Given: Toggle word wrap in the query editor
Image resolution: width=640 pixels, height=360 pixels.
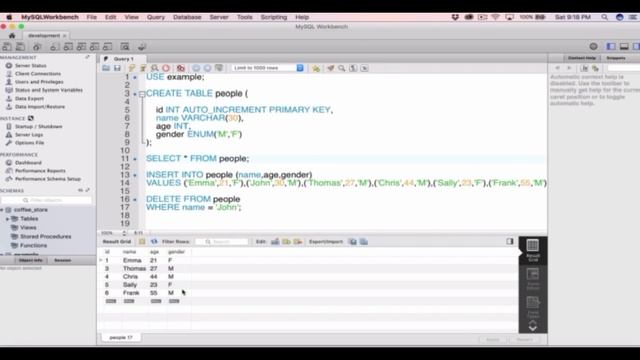Looking at the screenshot, I should 364,68.
